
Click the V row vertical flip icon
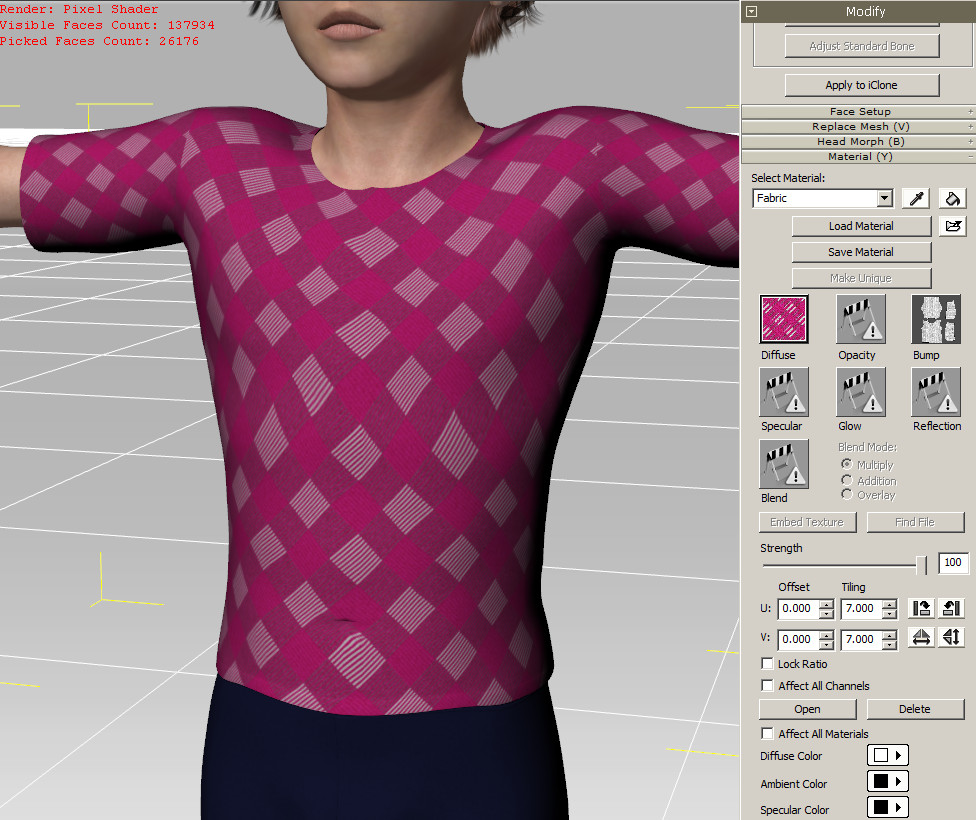(x=952, y=637)
